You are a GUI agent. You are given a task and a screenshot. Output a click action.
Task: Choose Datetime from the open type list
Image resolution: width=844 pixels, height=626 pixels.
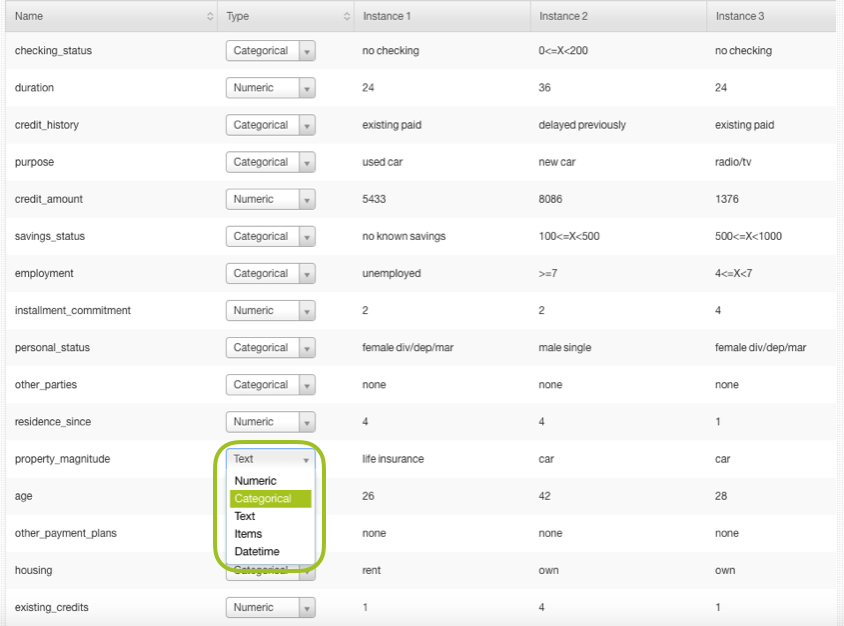[257, 551]
